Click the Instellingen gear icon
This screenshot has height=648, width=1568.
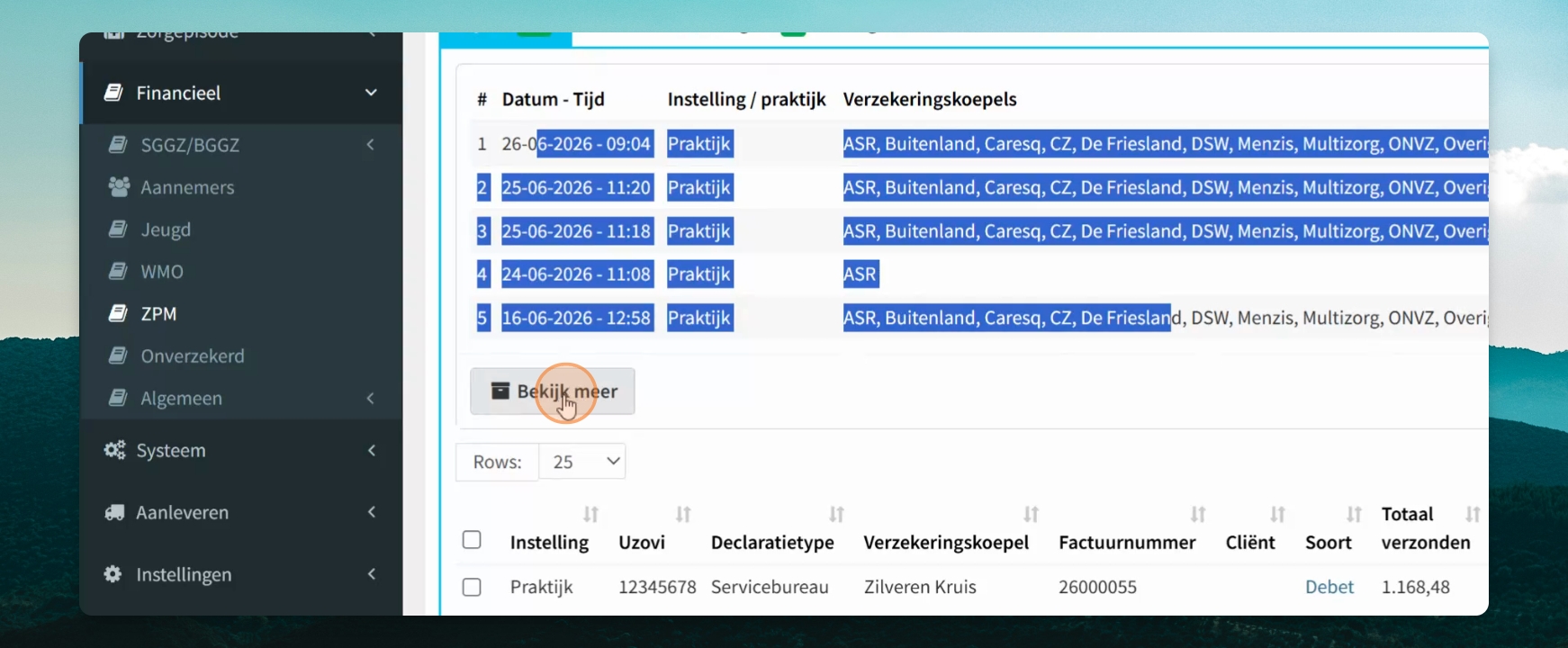coord(113,573)
